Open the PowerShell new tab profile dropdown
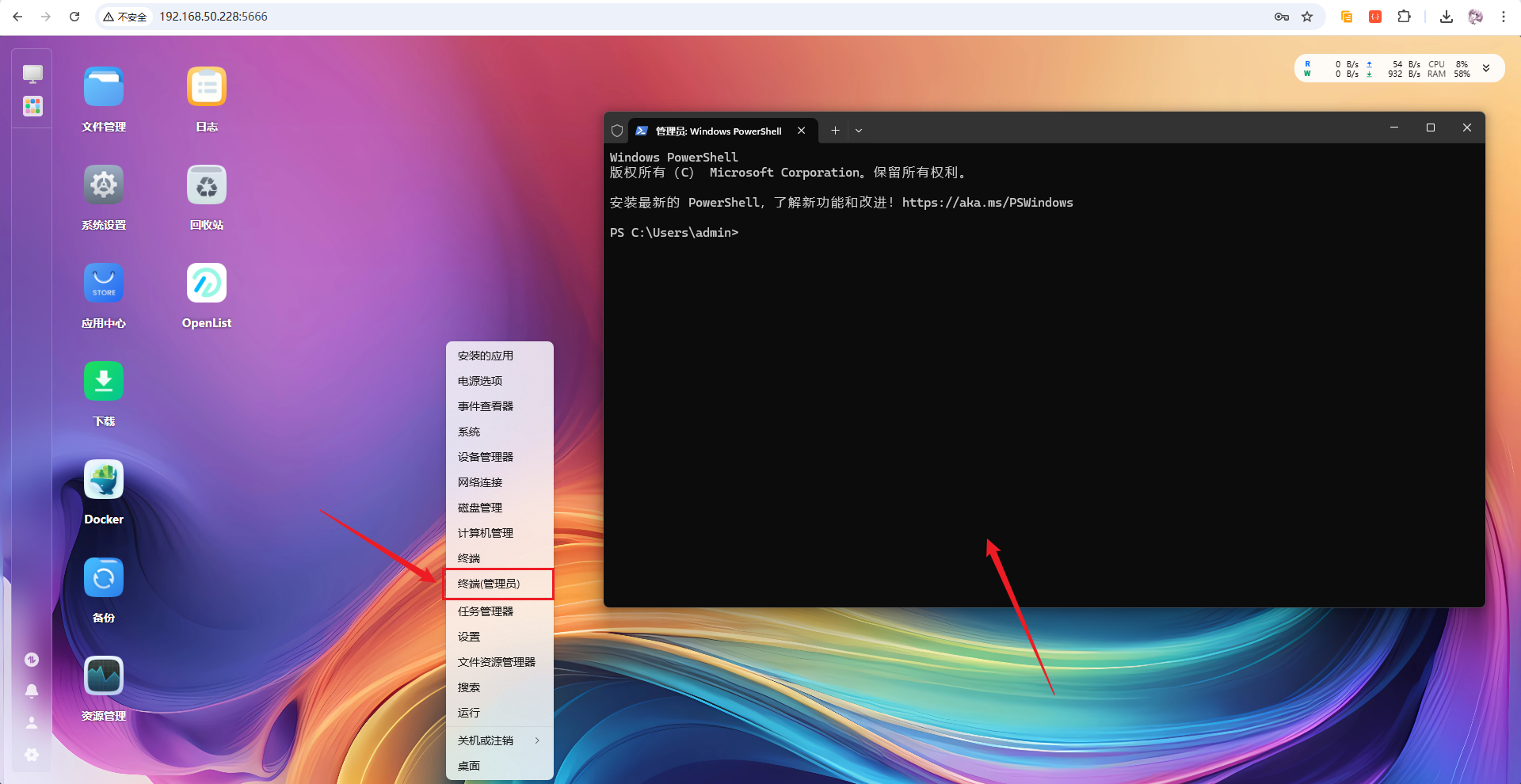 pyautogui.click(x=859, y=131)
